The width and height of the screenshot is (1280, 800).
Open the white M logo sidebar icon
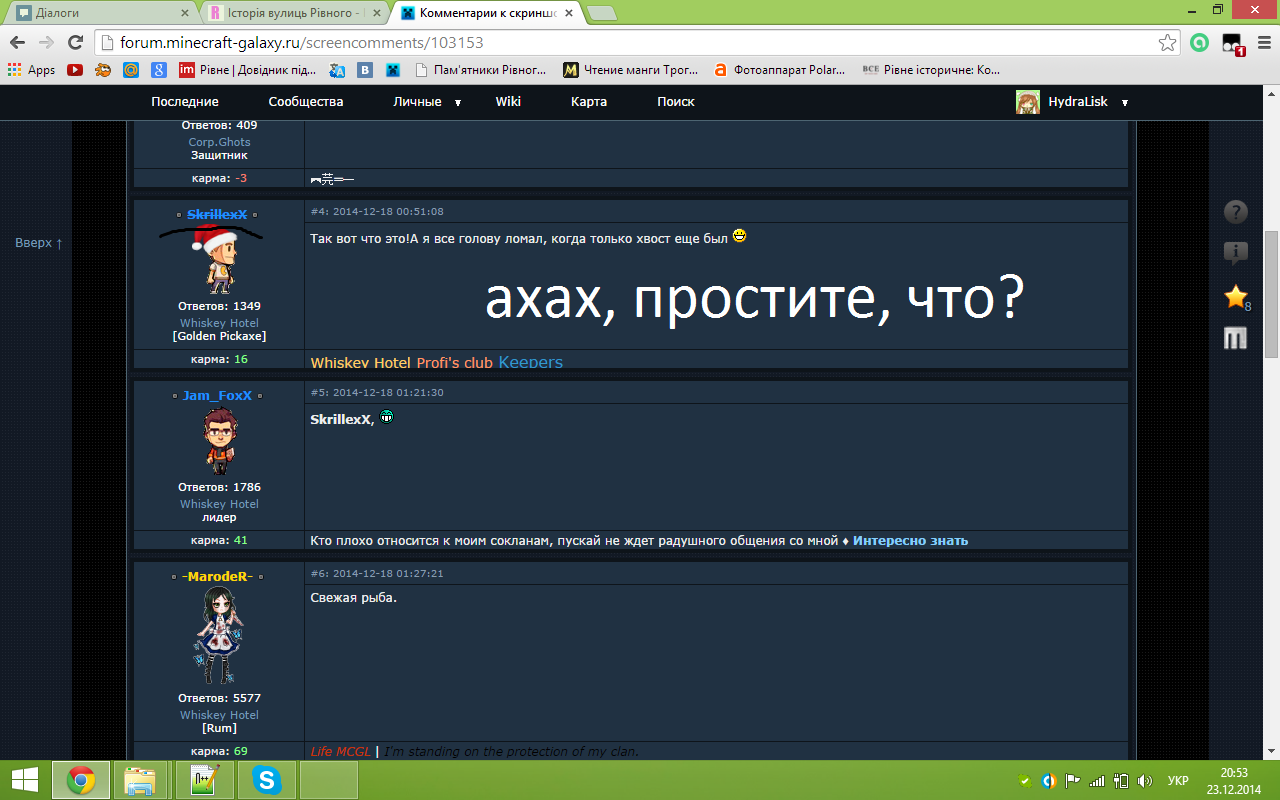click(x=1236, y=339)
